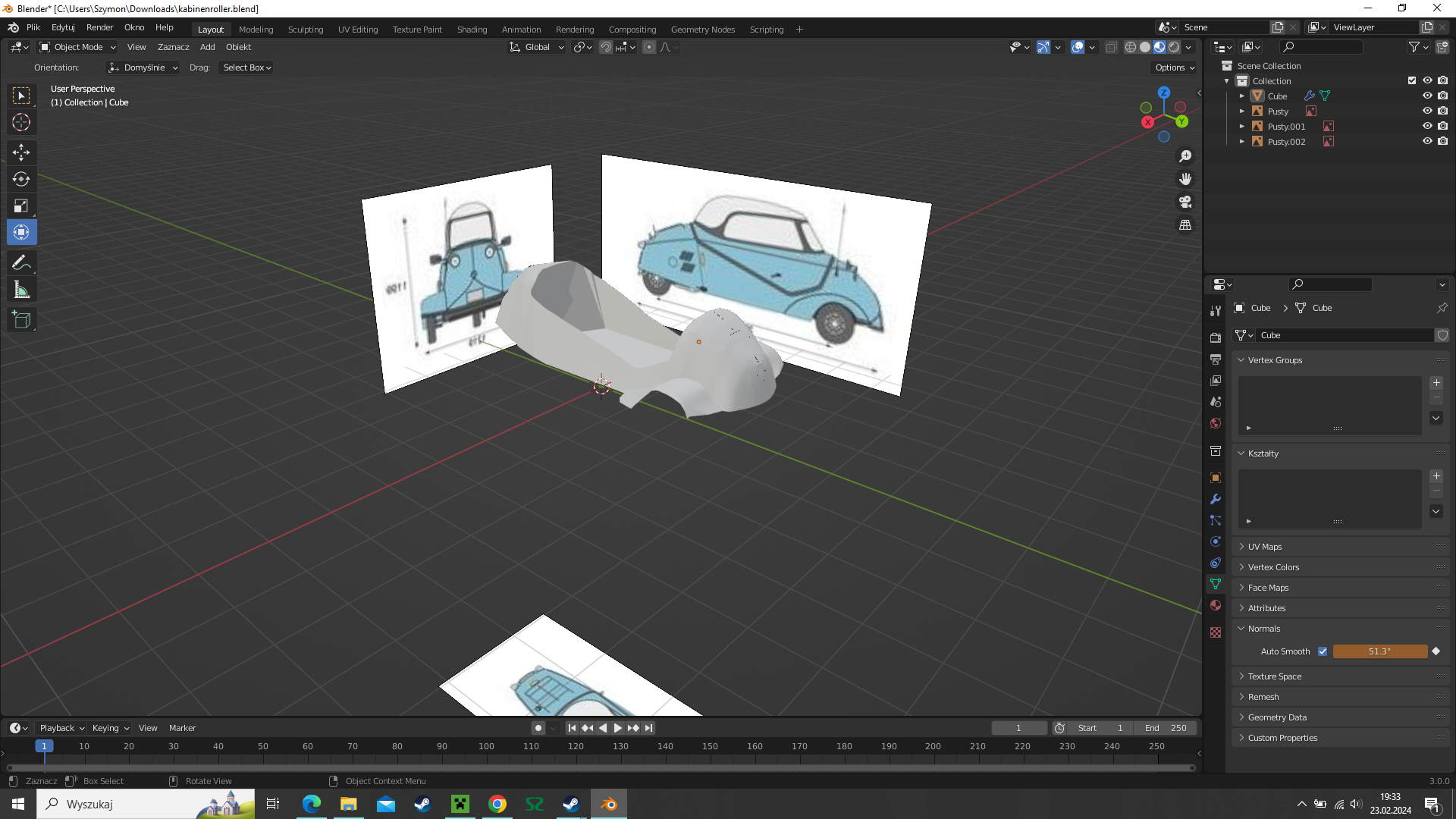Select the Measure tool
The width and height of the screenshot is (1456, 819).
point(21,290)
